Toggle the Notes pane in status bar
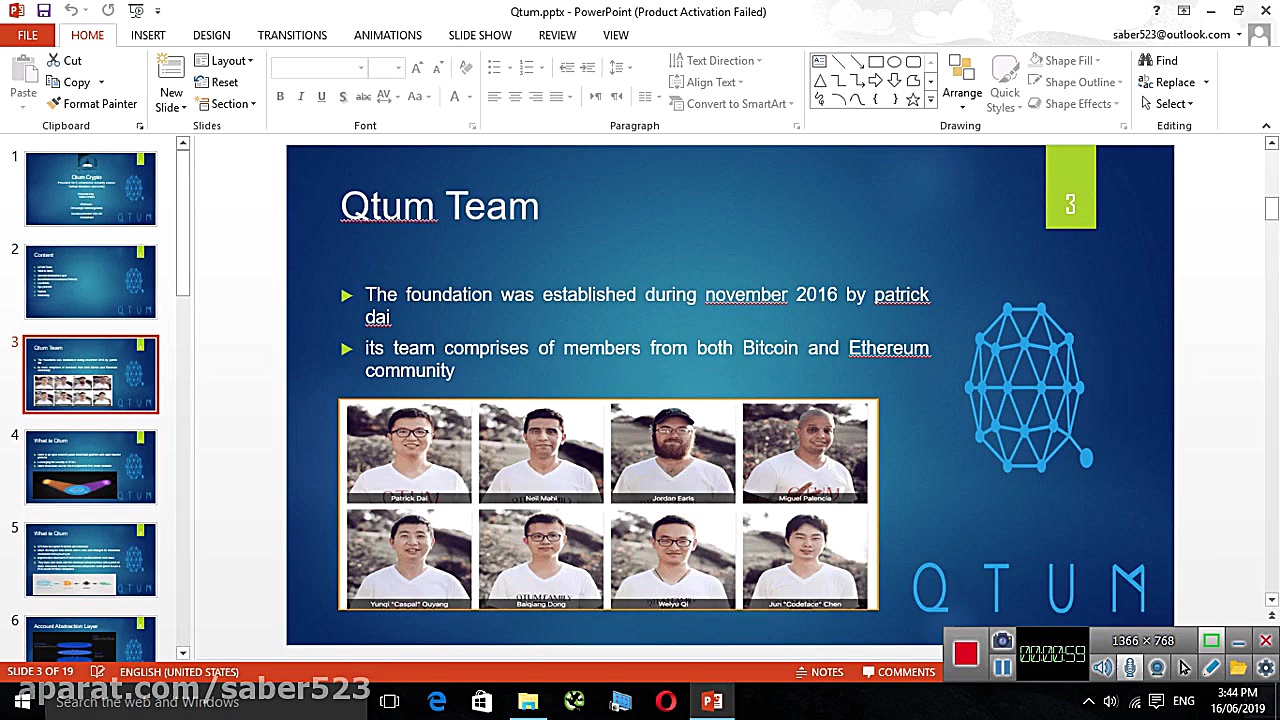The image size is (1280, 720). [819, 672]
